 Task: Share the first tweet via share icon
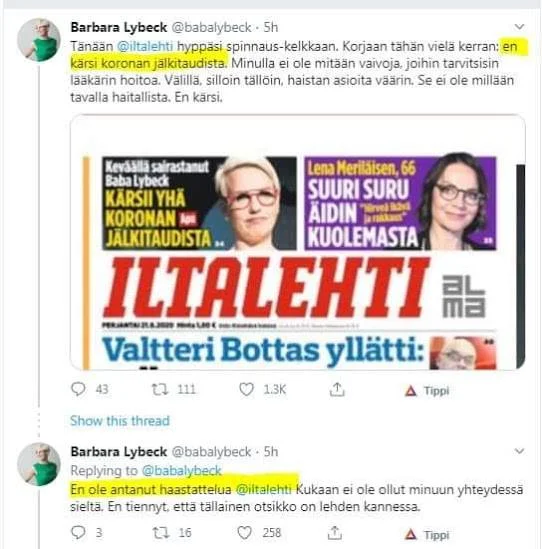337,389
